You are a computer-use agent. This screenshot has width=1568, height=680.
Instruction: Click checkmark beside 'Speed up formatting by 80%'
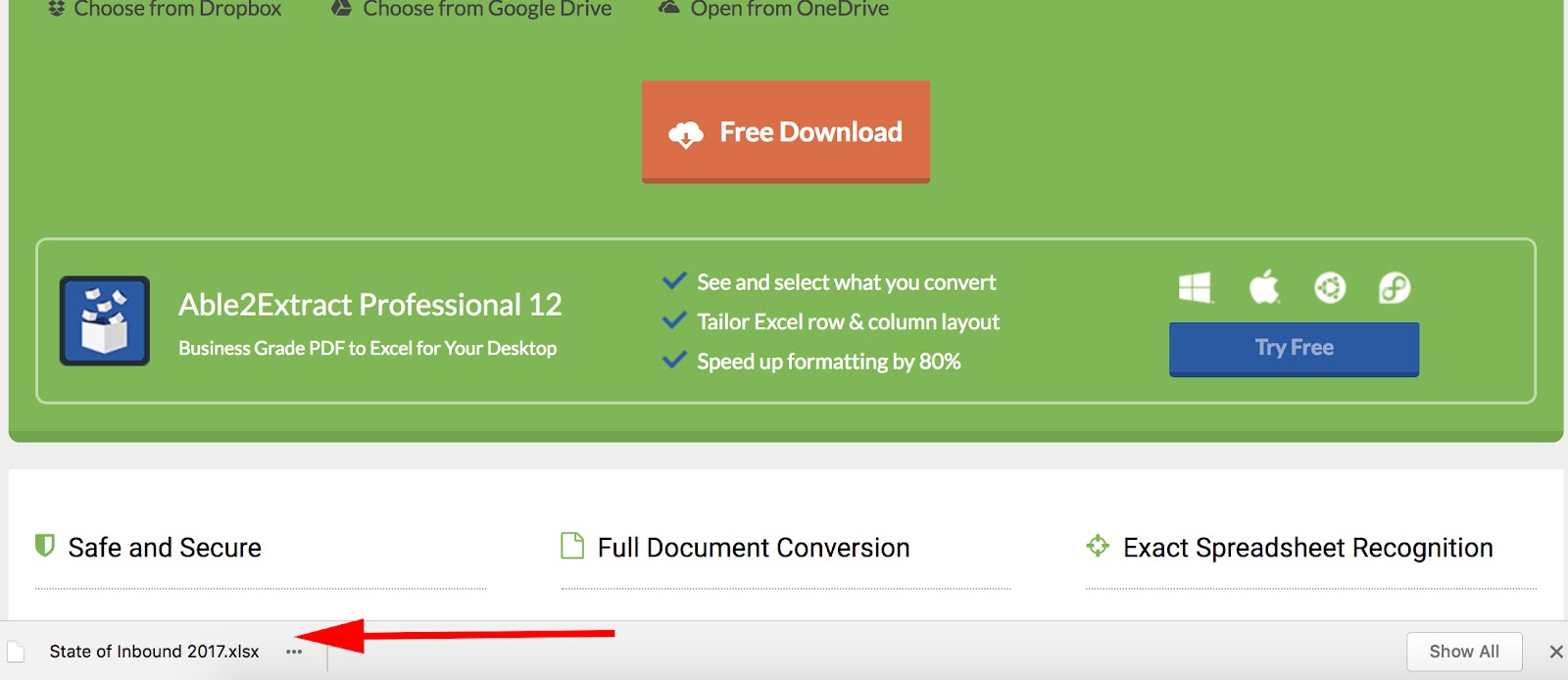674,360
